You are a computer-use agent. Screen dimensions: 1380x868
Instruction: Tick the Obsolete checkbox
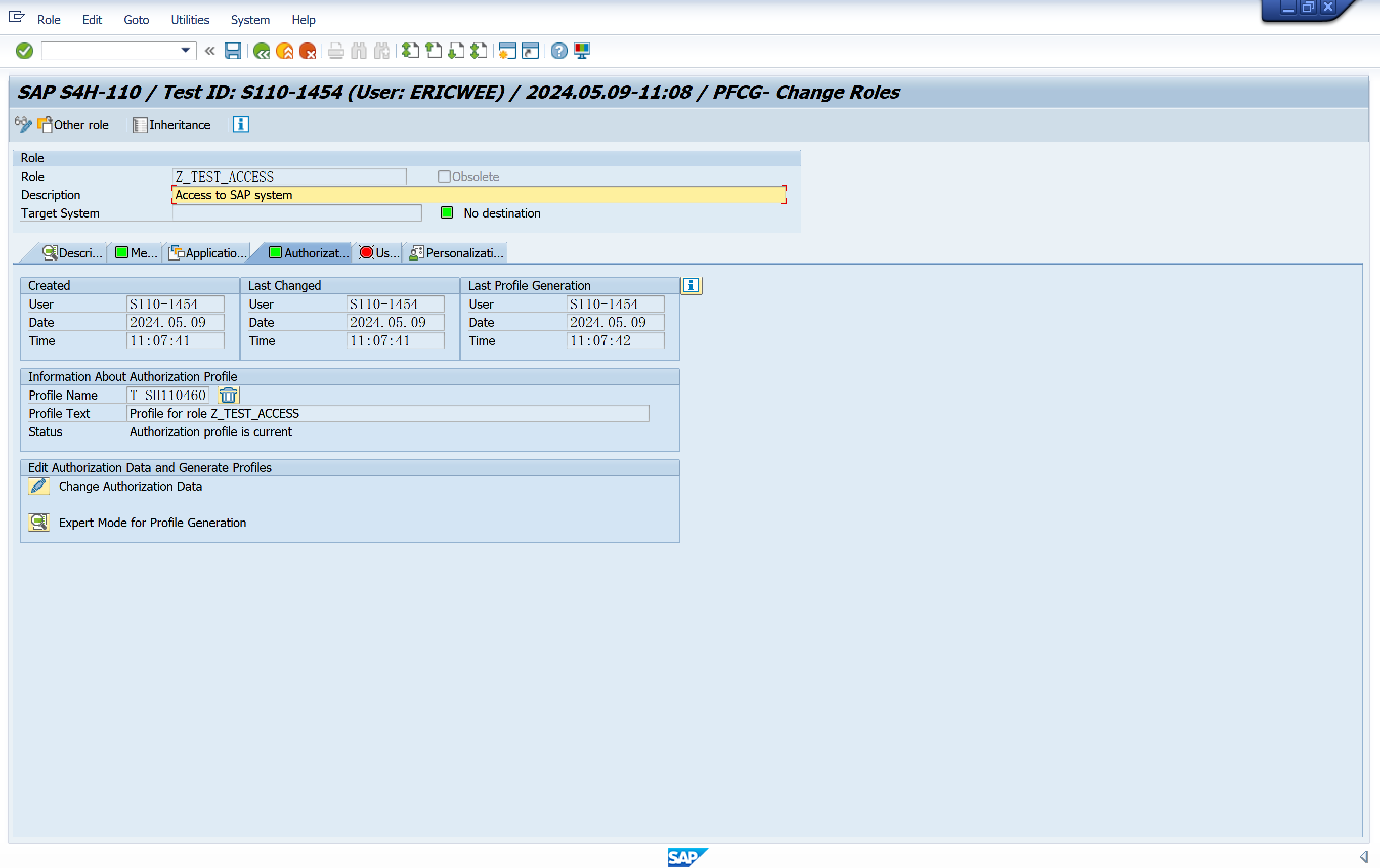pyautogui.click(x=444, y=177)
